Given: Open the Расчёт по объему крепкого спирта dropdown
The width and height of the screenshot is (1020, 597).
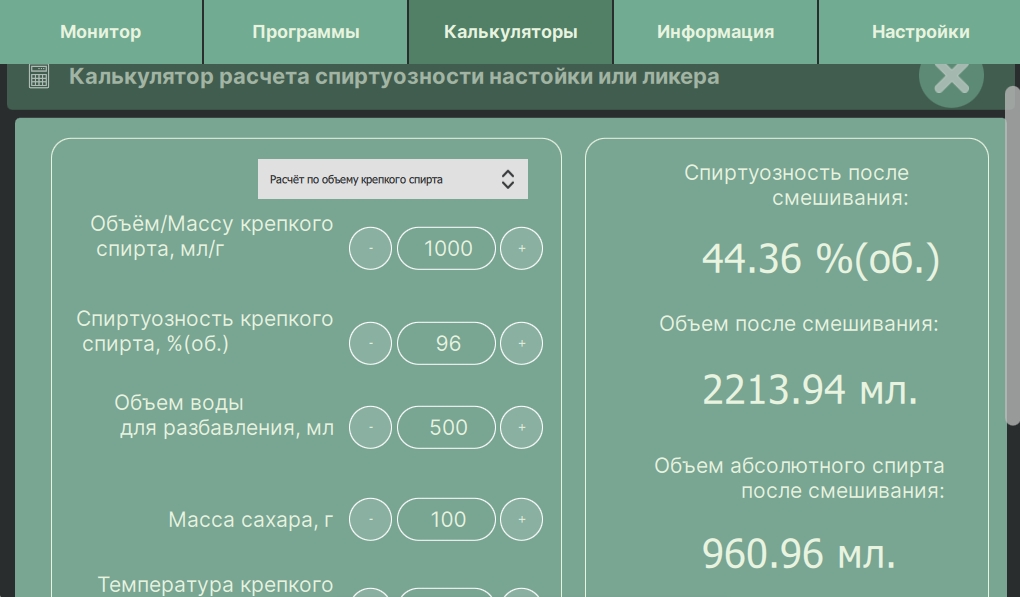Looking at the screenshot, I should (393, 179).
